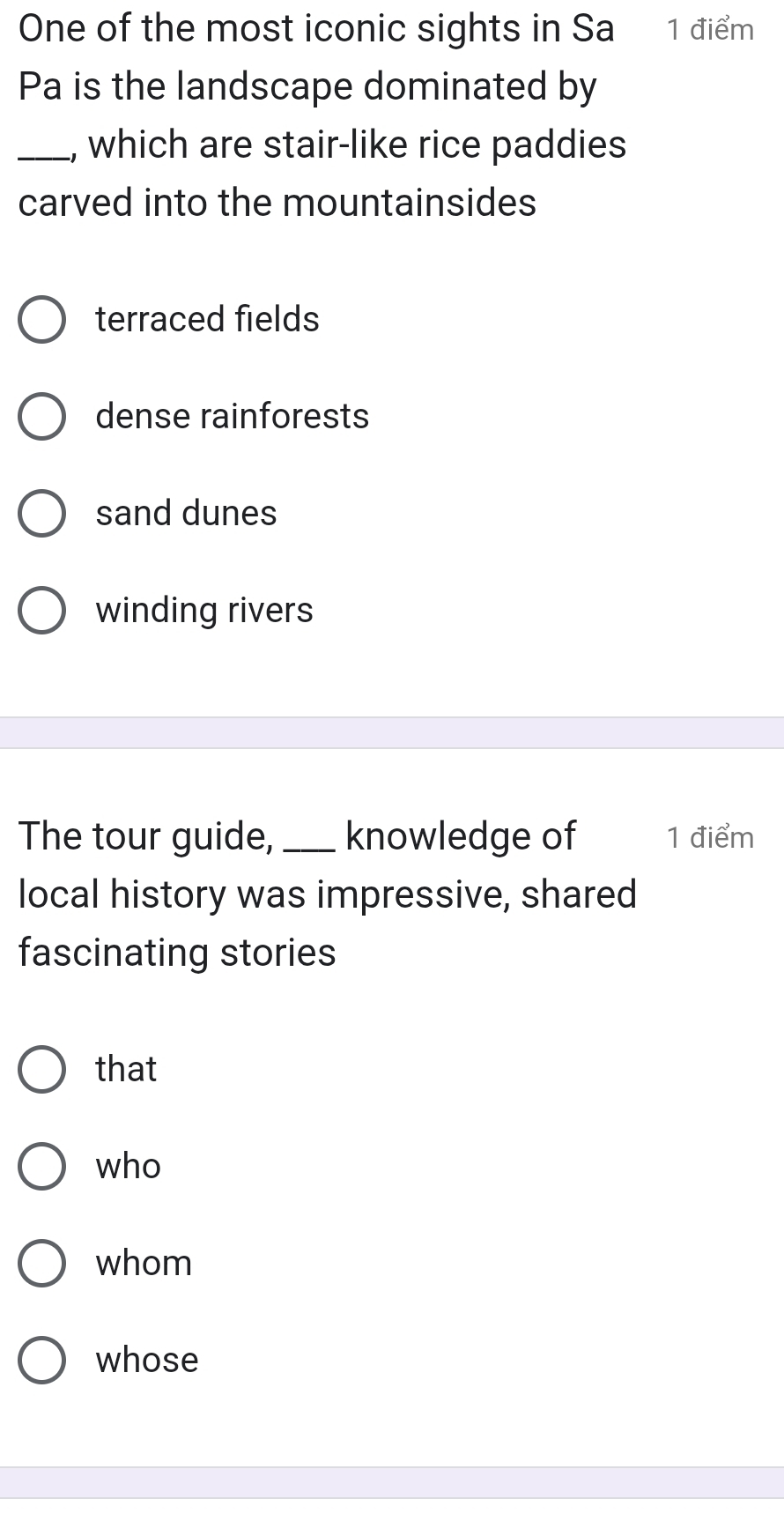Screen dimensions: 784x1521
Task: Click the 'whom' label text
Action: pyautogui.click(x=144, y=1263)
